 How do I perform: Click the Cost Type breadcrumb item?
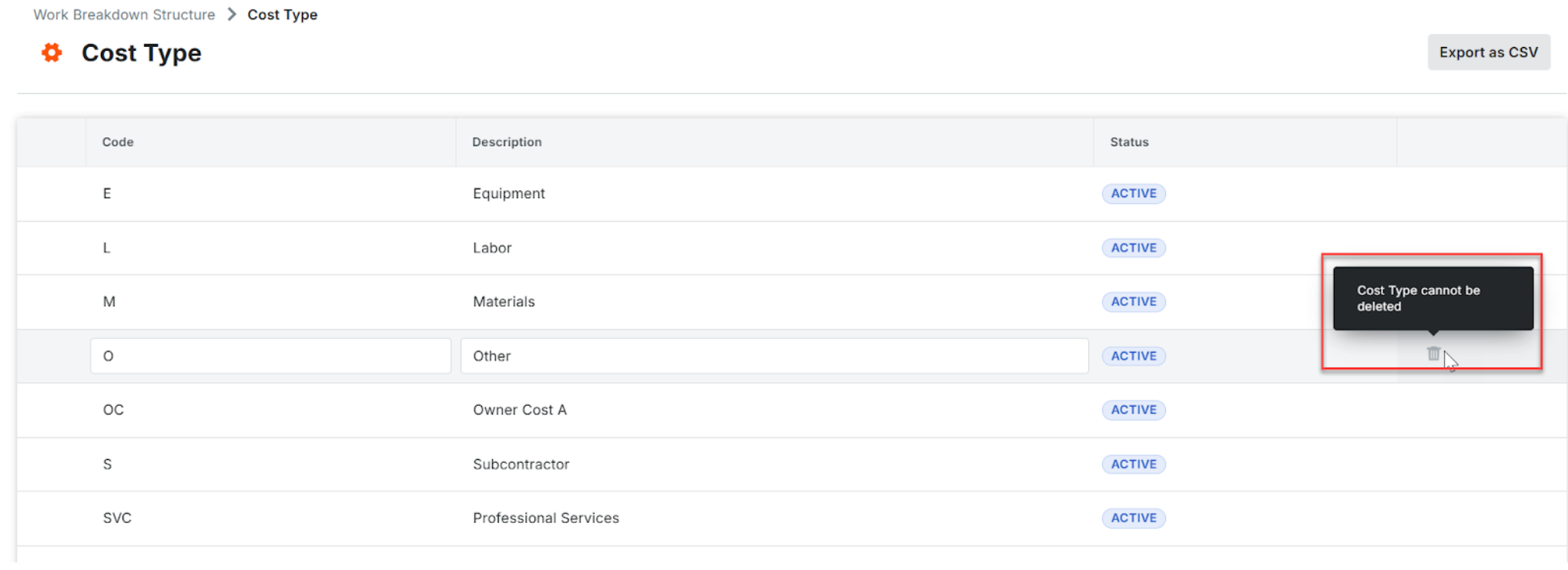(x=282, y=15)
